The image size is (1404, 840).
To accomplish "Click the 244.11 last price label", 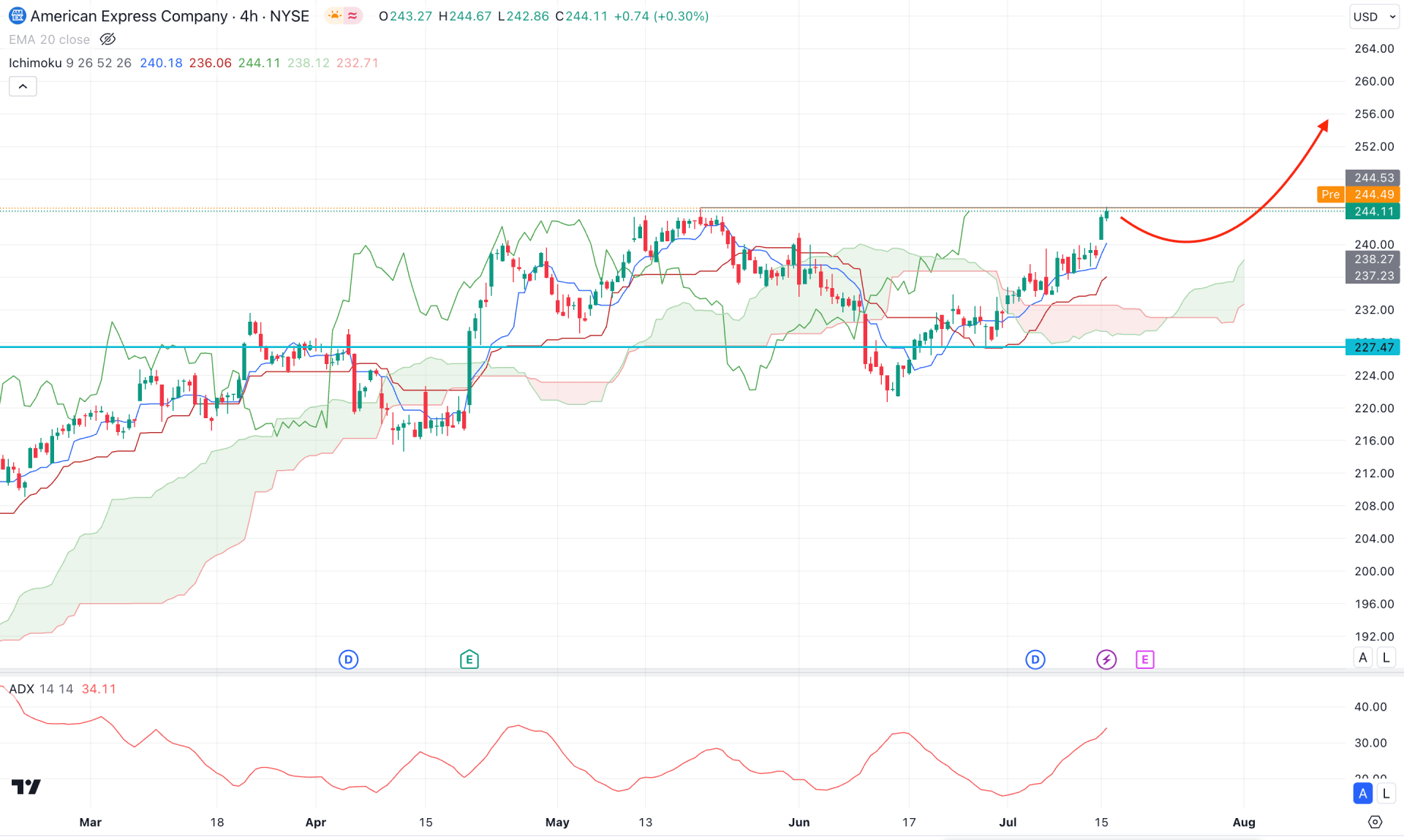I will coord(1373,211).
